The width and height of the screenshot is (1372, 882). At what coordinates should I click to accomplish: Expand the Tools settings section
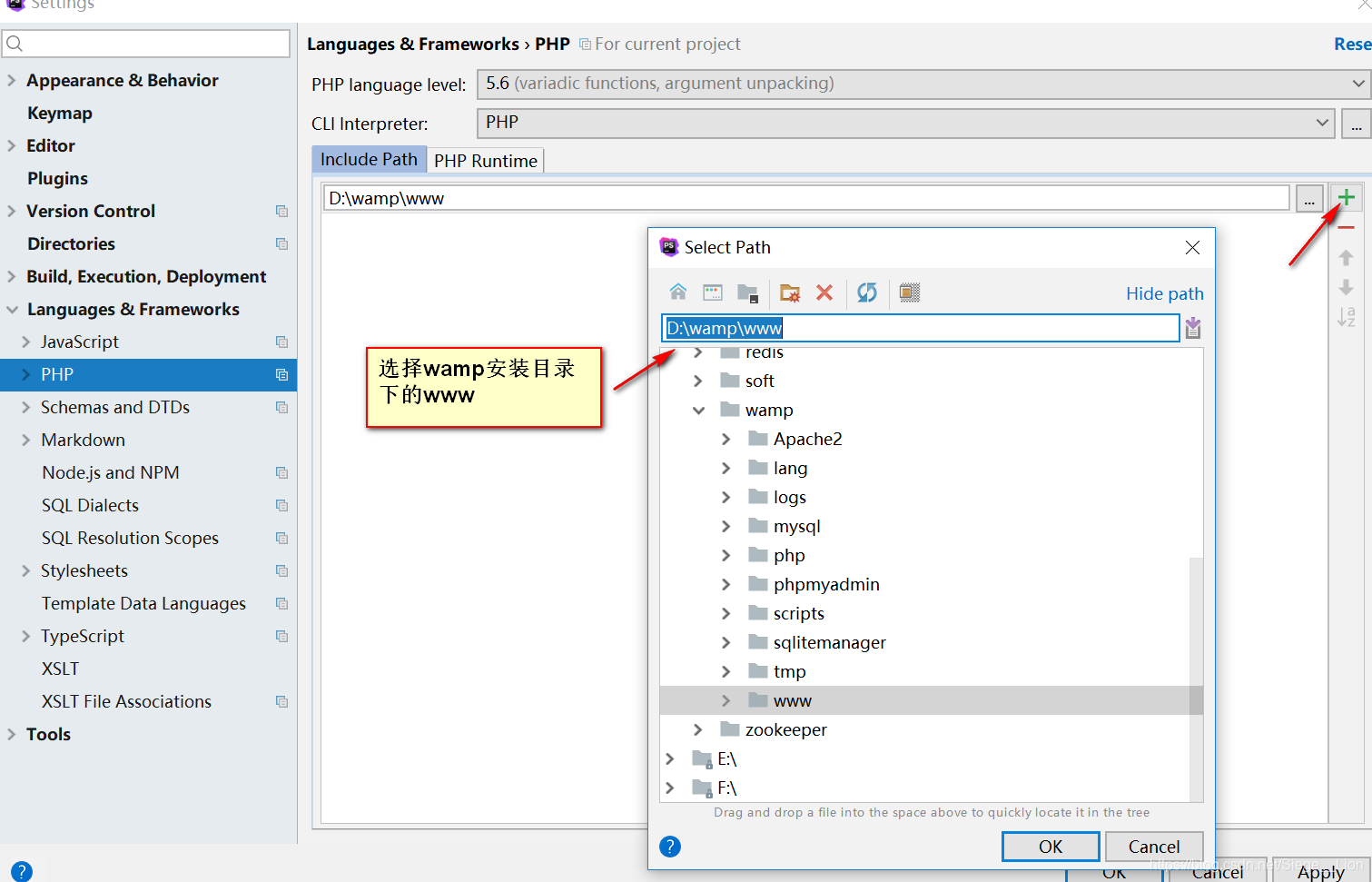12,734
